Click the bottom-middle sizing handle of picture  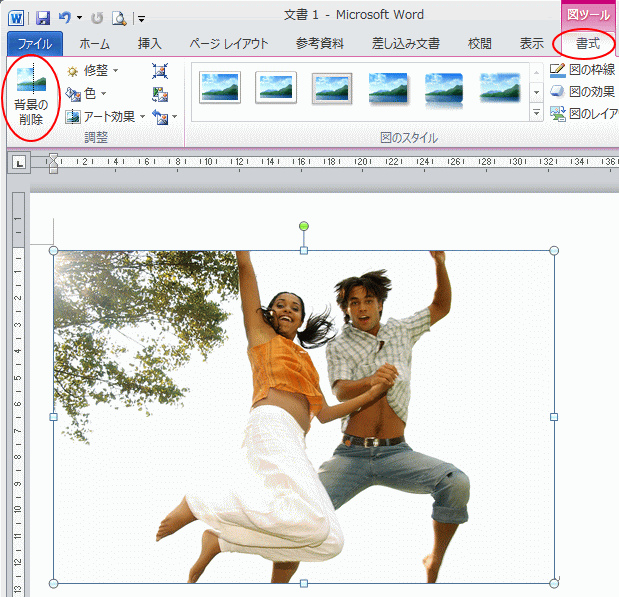pos(304,583)
